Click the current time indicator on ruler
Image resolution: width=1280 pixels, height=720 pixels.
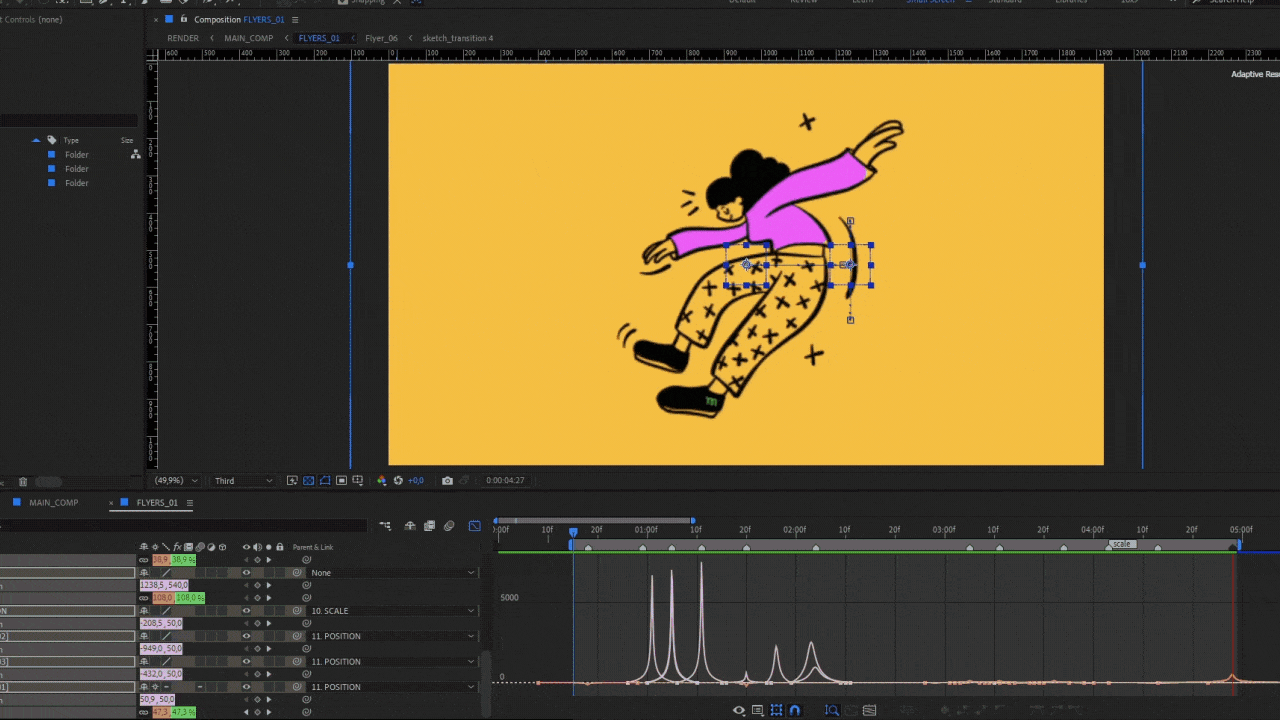click(x=573, y=531)
